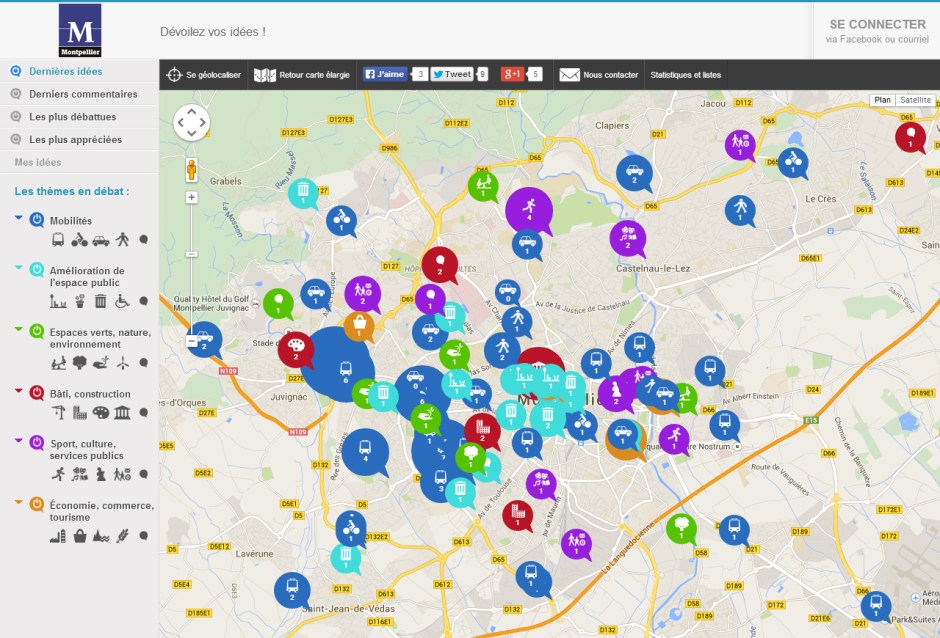This screenshot has width=940, height=638.
Task: Filter by bicycle icon under Mobilités
Action: pyautogui.click(x=79, y=240)
